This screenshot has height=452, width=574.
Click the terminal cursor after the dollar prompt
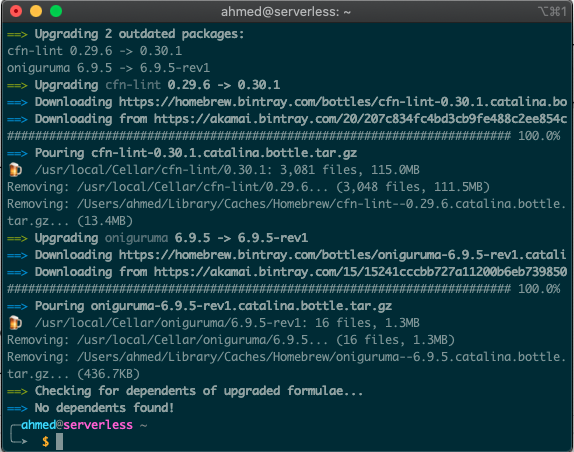[59, 441]
